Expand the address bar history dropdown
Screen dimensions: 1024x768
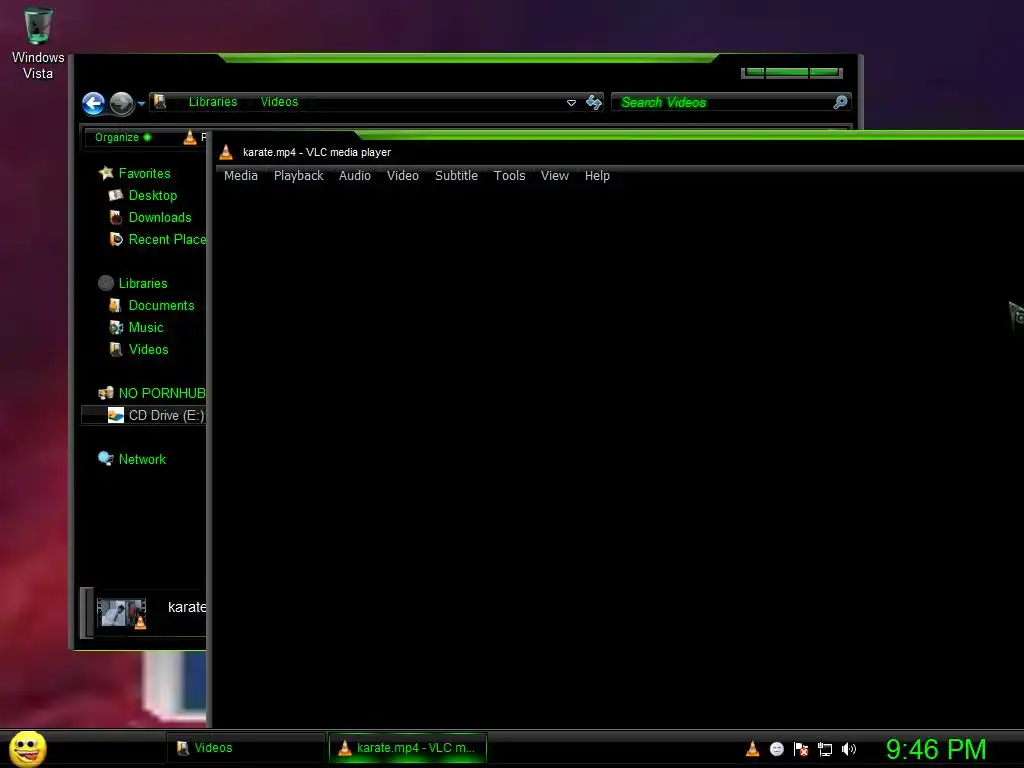tap(571, 103)
